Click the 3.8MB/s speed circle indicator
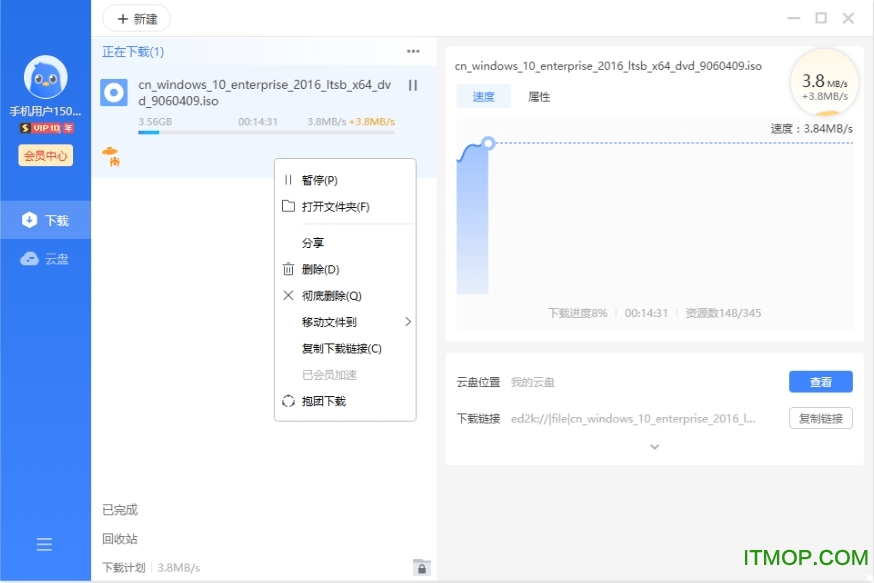Image resolution: width=874 pixels, height=583 pixels. coord(824,85)
